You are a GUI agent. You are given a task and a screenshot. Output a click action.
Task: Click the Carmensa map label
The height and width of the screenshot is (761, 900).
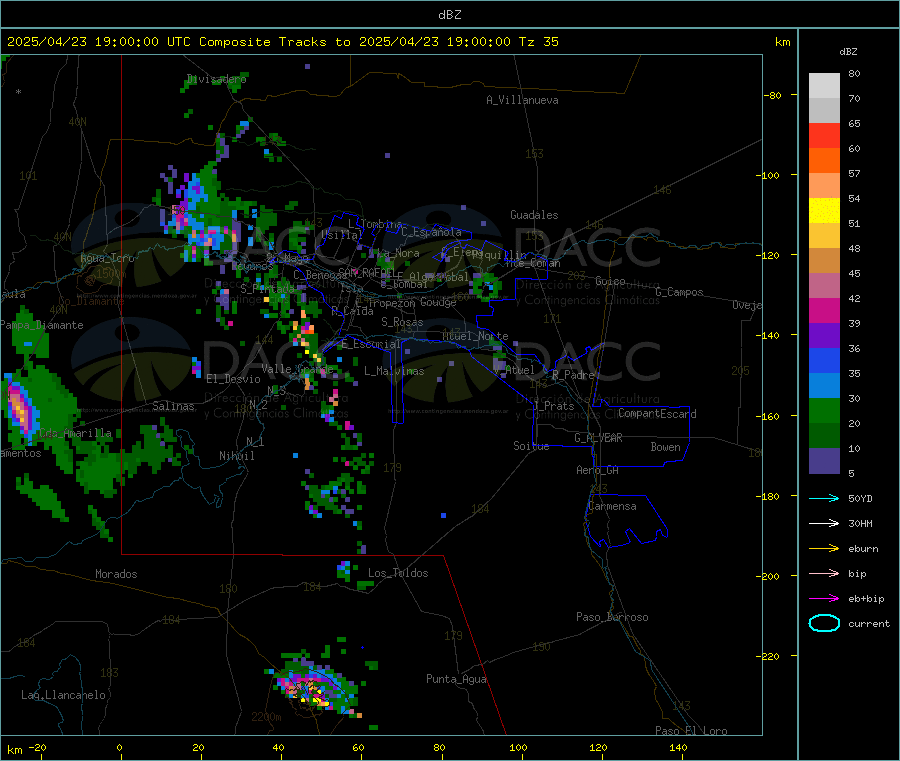tap(612, 506)
